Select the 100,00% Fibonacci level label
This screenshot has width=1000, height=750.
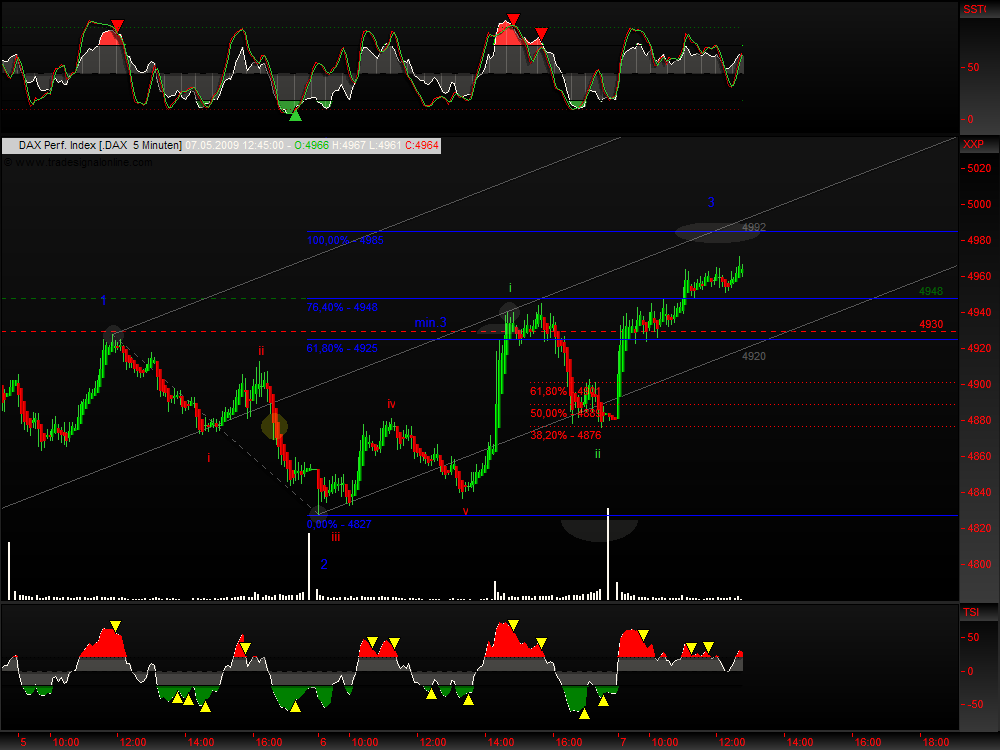(x=345, y=241)
